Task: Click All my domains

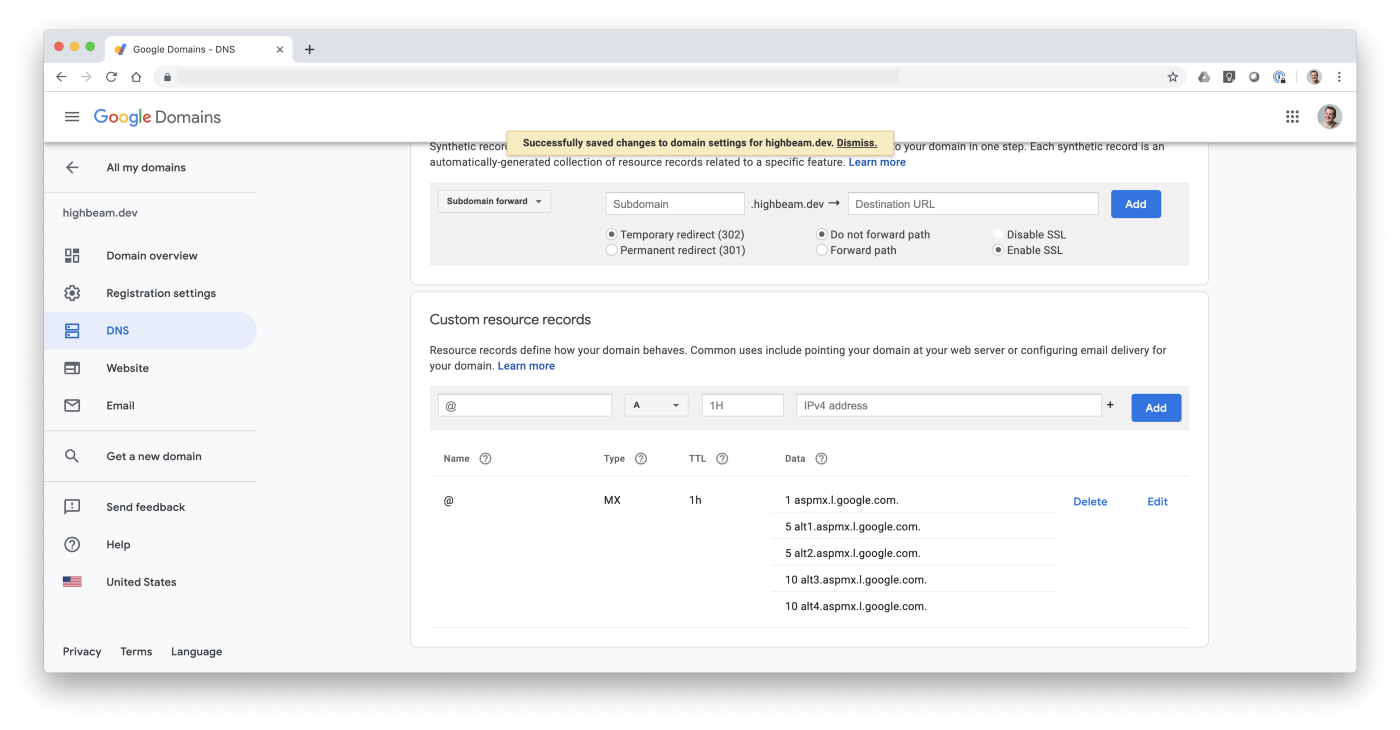Action: (146, 168)
